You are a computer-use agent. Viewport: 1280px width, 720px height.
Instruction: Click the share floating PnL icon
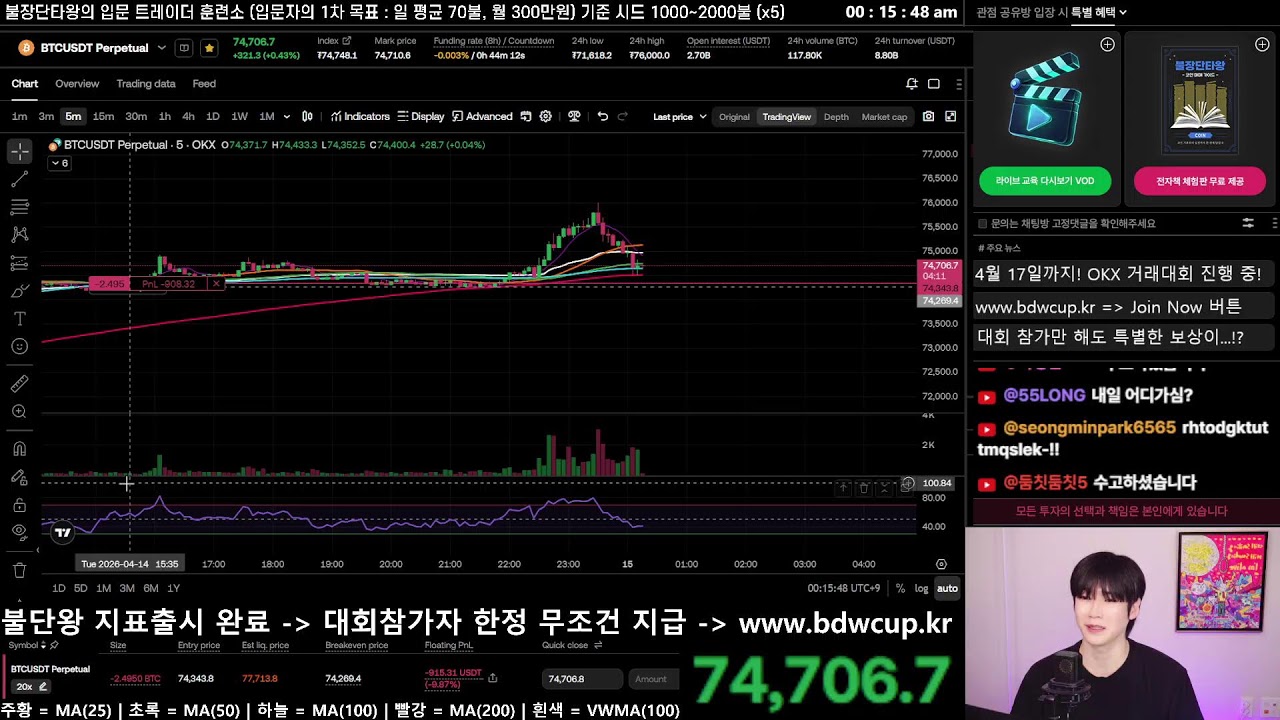click(x=492, y=678)
